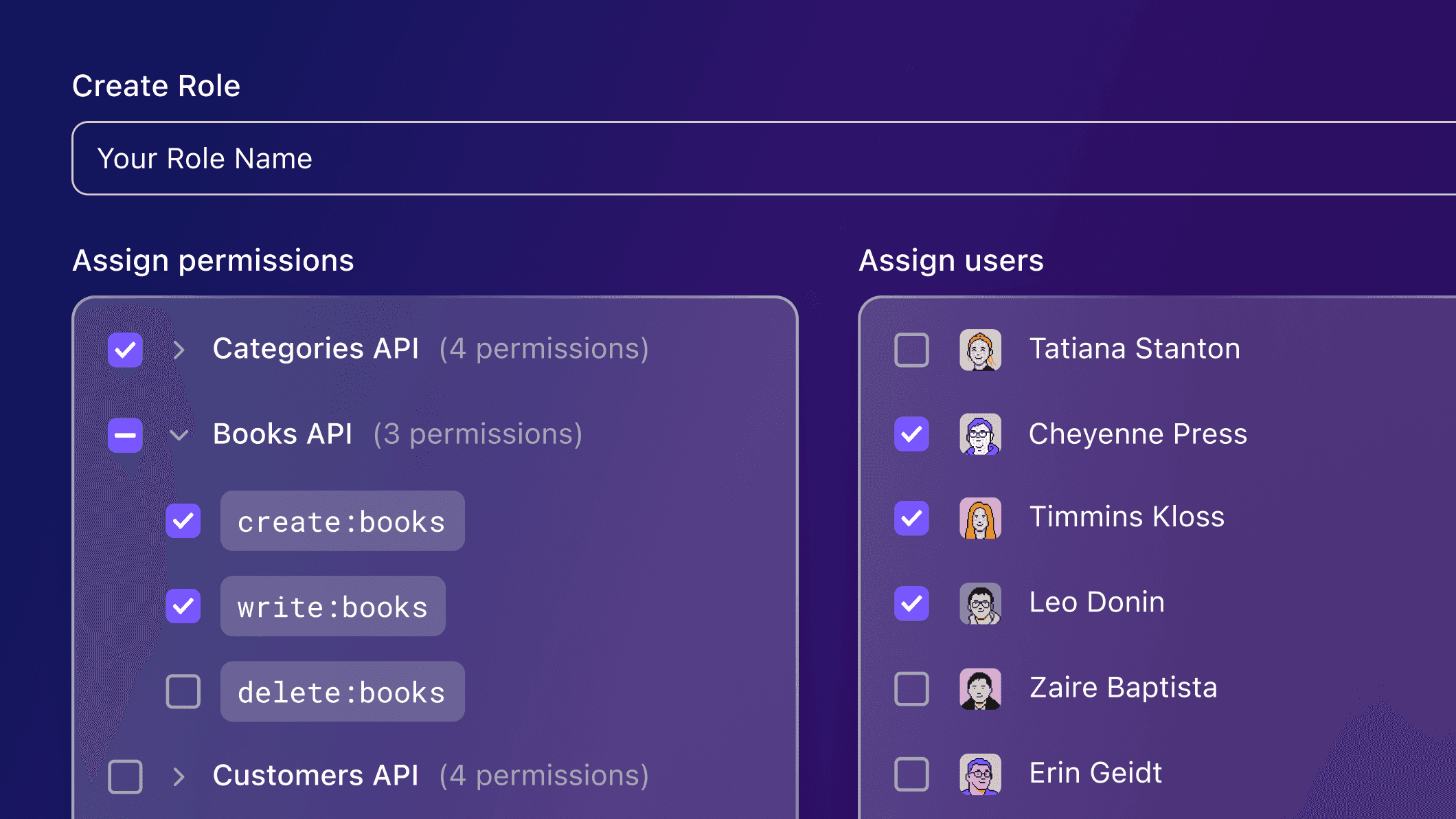Image resolution: width=1456 pixels, height=819 pixels.
Task: Click Zaire Baptista's avatar icon
Action: tap(980, 688)
